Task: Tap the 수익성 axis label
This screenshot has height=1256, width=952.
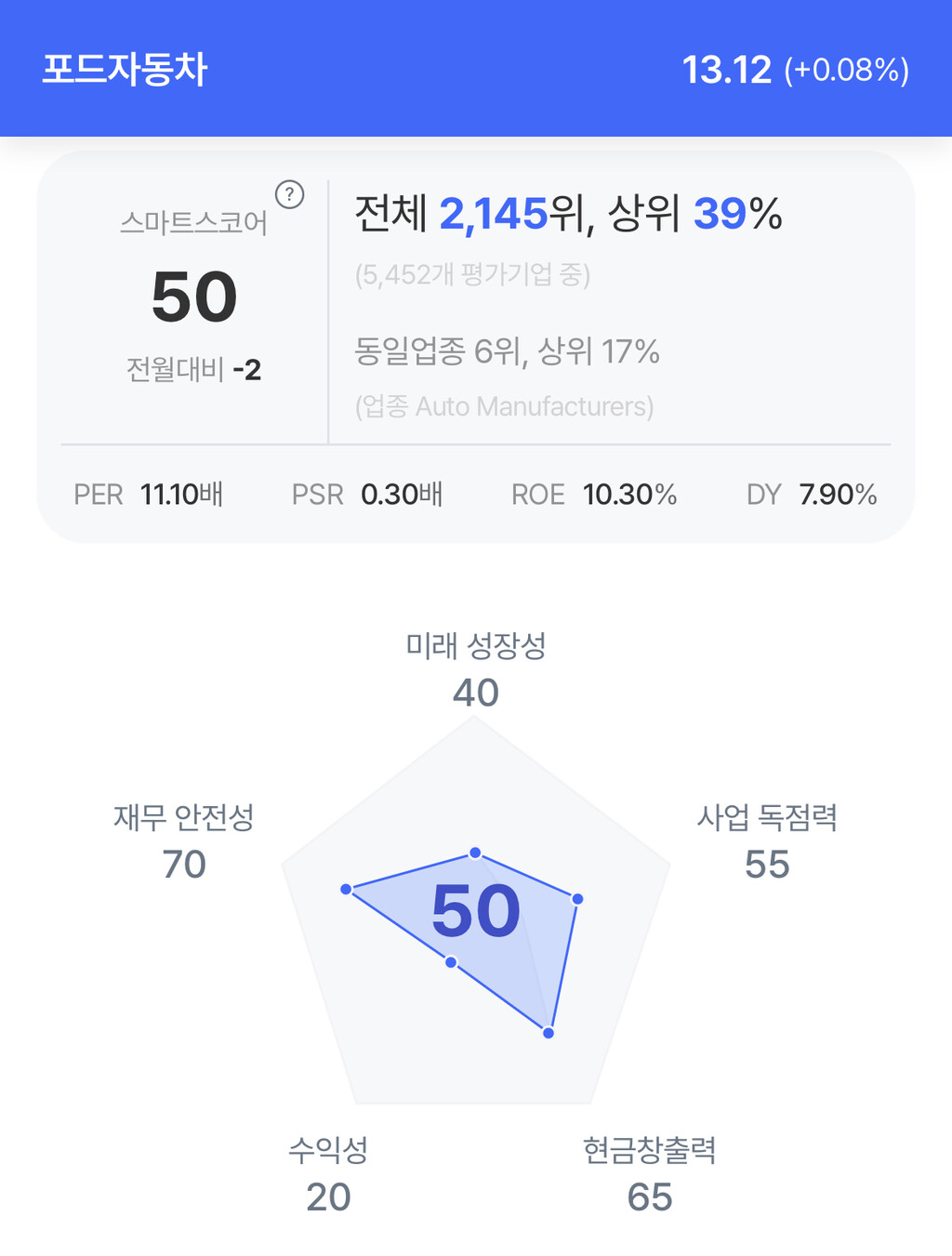Action: [328, 1150]
